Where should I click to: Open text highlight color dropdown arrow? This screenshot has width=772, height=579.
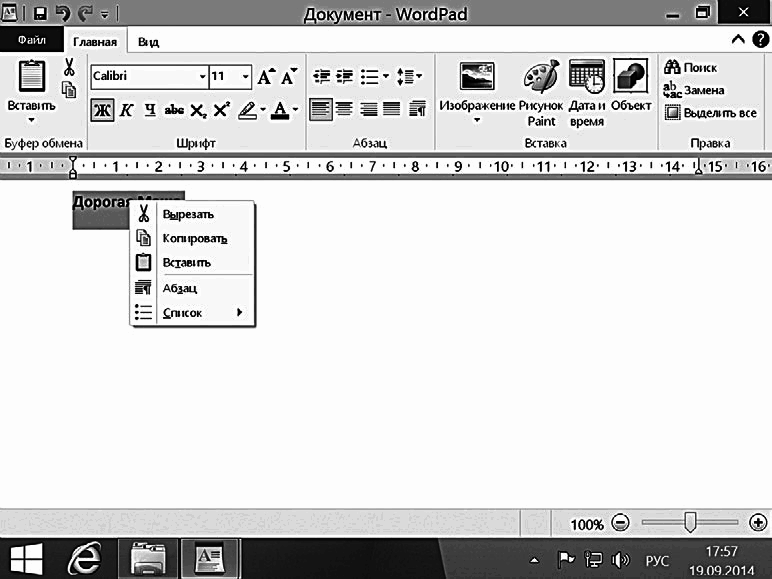coord(263,110)
